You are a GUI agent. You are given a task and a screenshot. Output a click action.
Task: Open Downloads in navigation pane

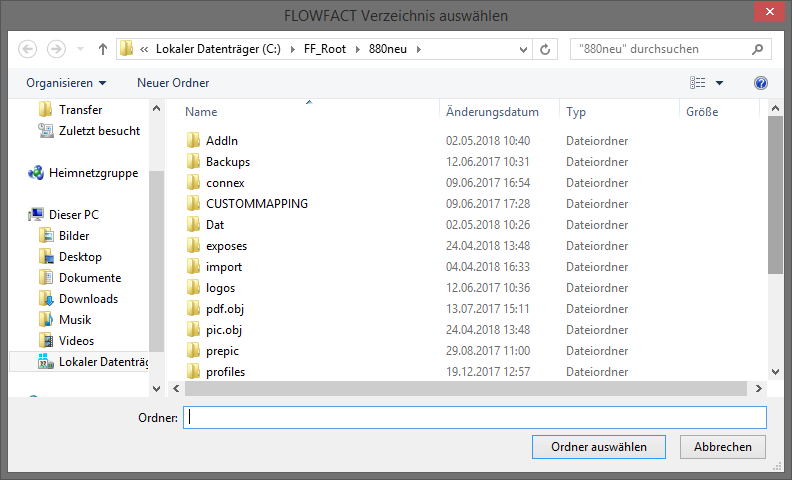pos(88,299)
